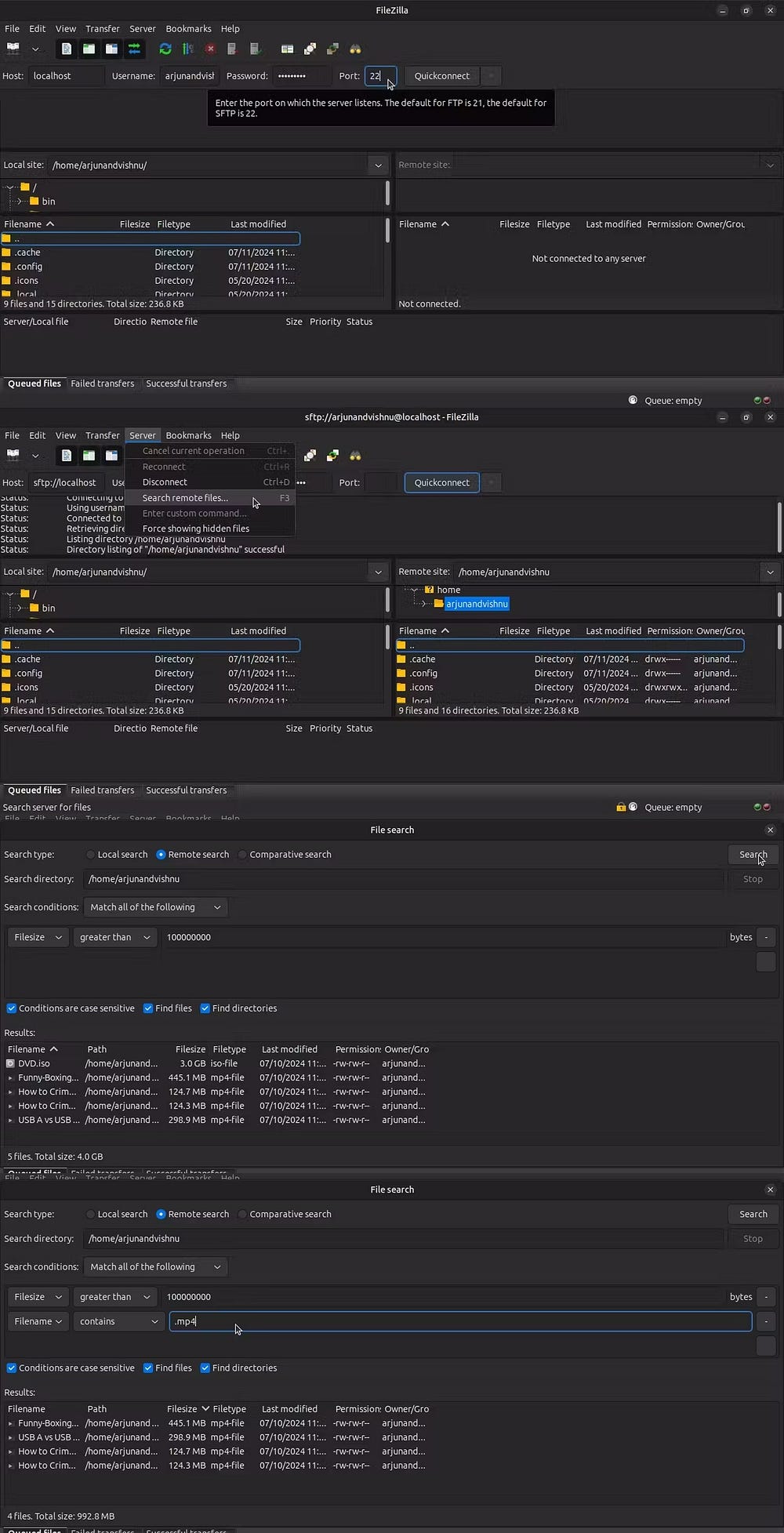The width and height of the screenshot is (784, 1533).
Task: Toggle message log icon in sftp localhost window
Action: (x=67, y=456)
